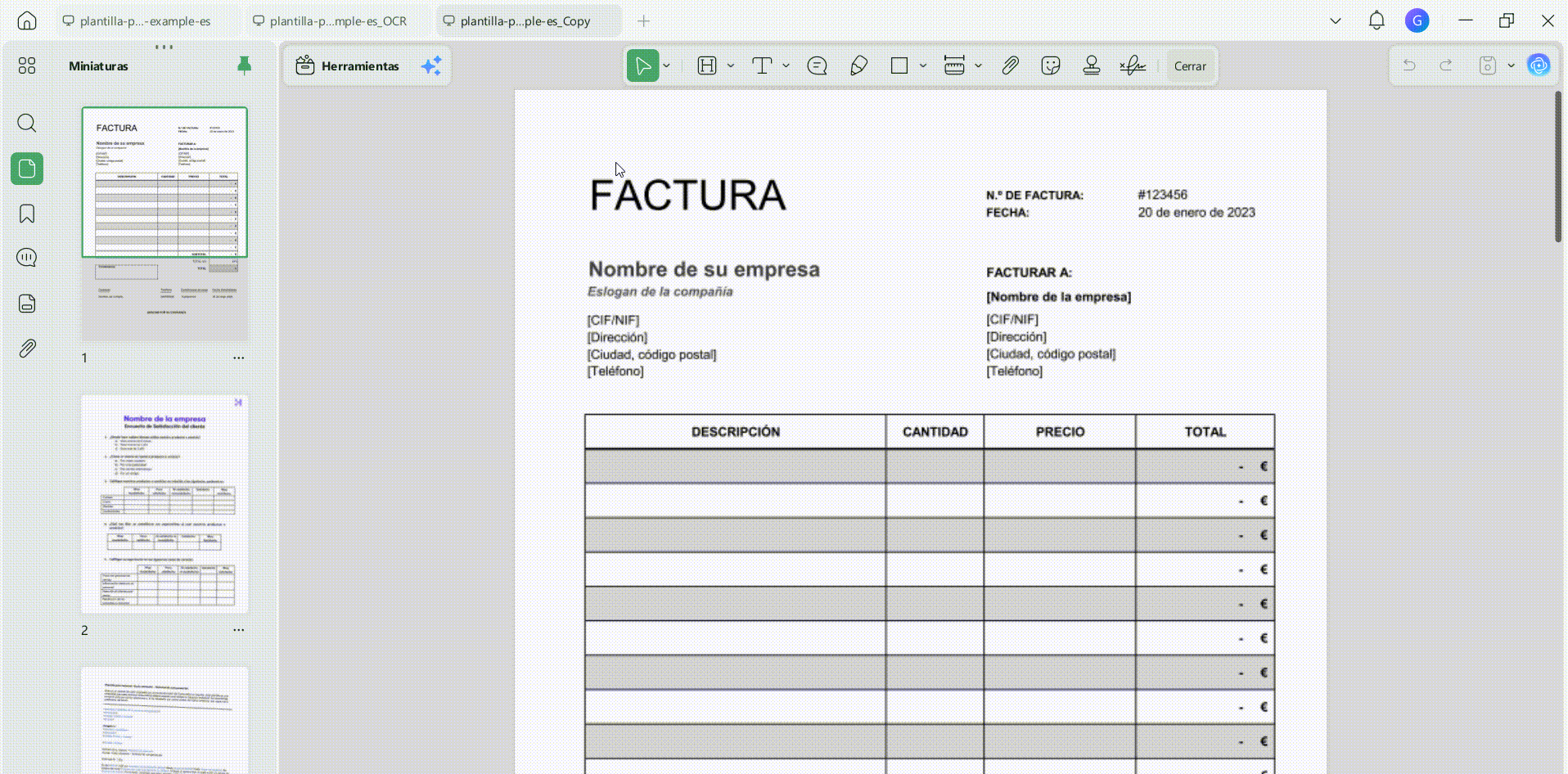Image resolution: width=1568 pixels, height=774 pixels.
Task: Expand the save options dropdown arrow
Action: tap(1511, 65)
